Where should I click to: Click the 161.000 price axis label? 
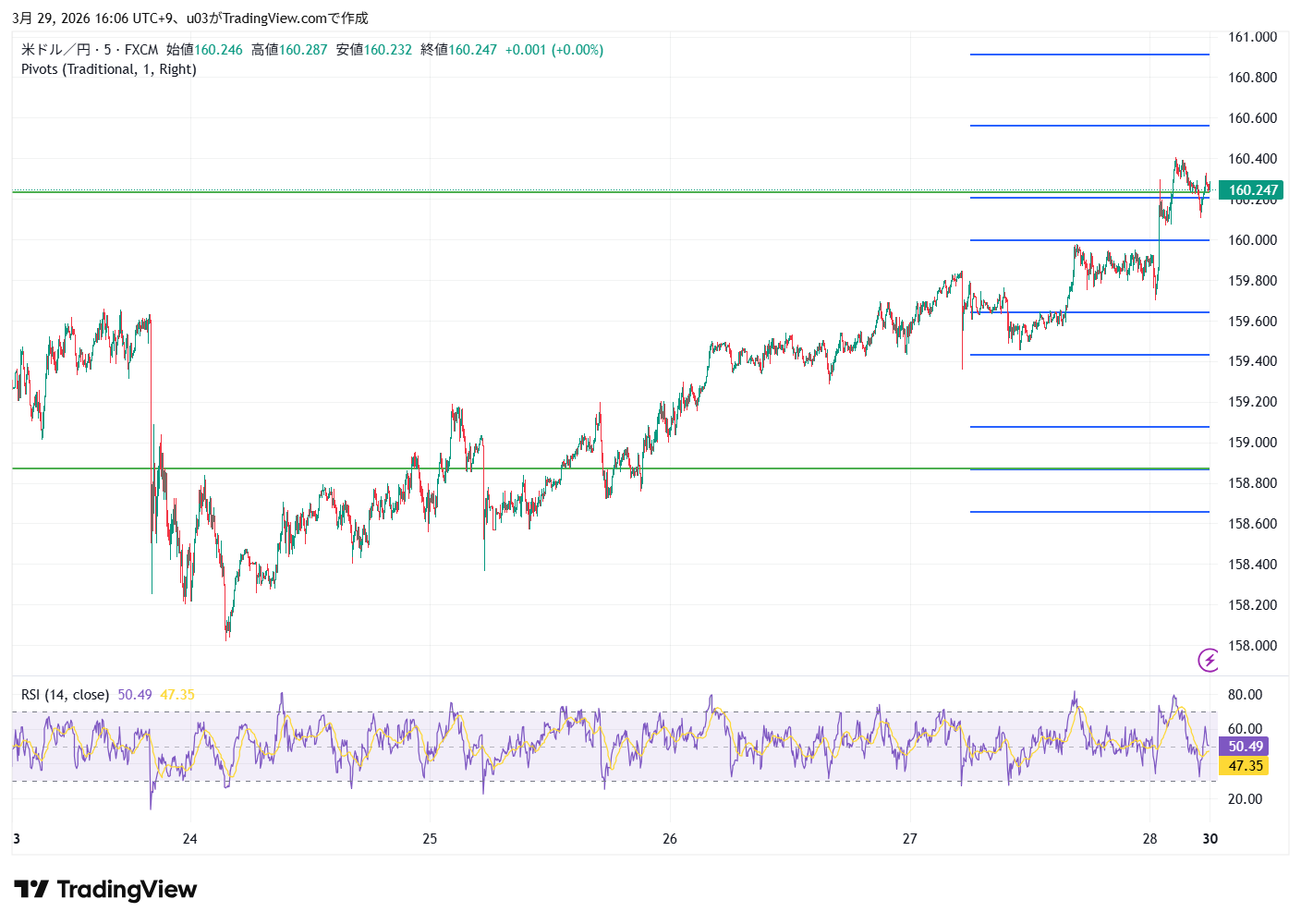[x=1252, y=37]
